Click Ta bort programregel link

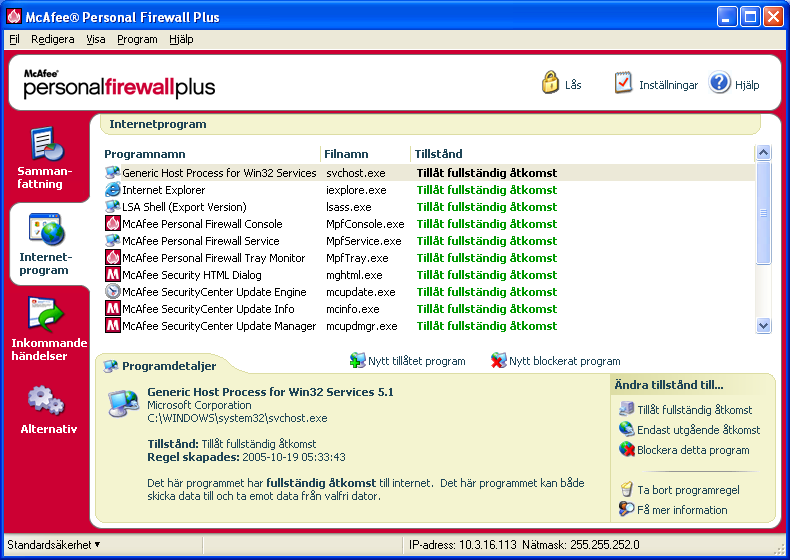pos(688,490)
